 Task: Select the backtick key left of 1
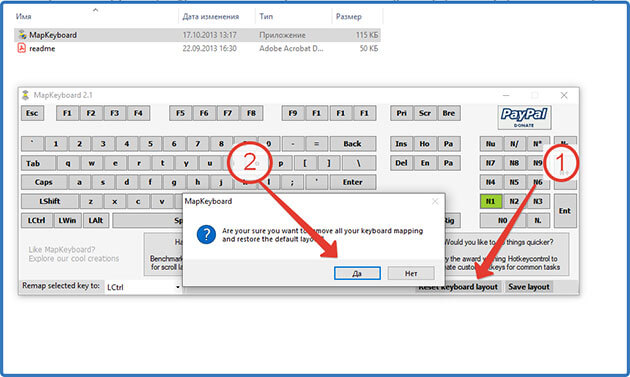coord(32,144)
